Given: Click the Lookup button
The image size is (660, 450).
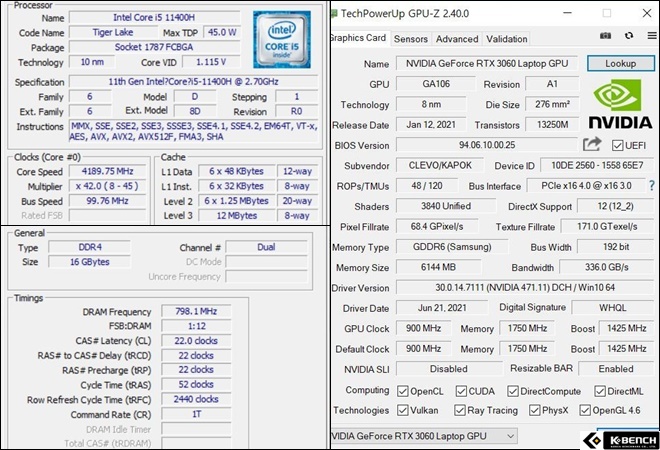Looking at the screenshot, I should [x=620, y=64].
